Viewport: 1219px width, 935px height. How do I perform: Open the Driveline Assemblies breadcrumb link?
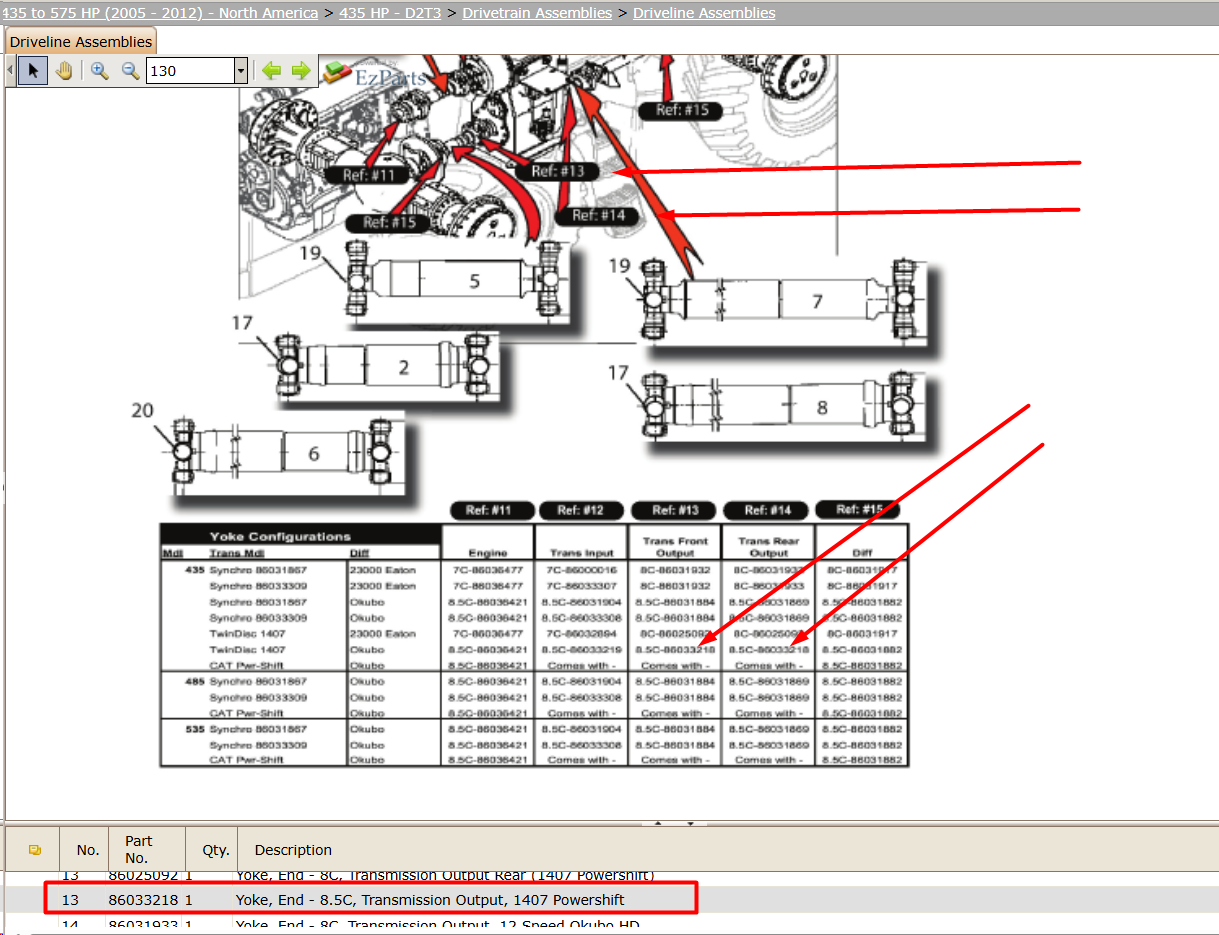pyautogui.click(x=704, y=13)
